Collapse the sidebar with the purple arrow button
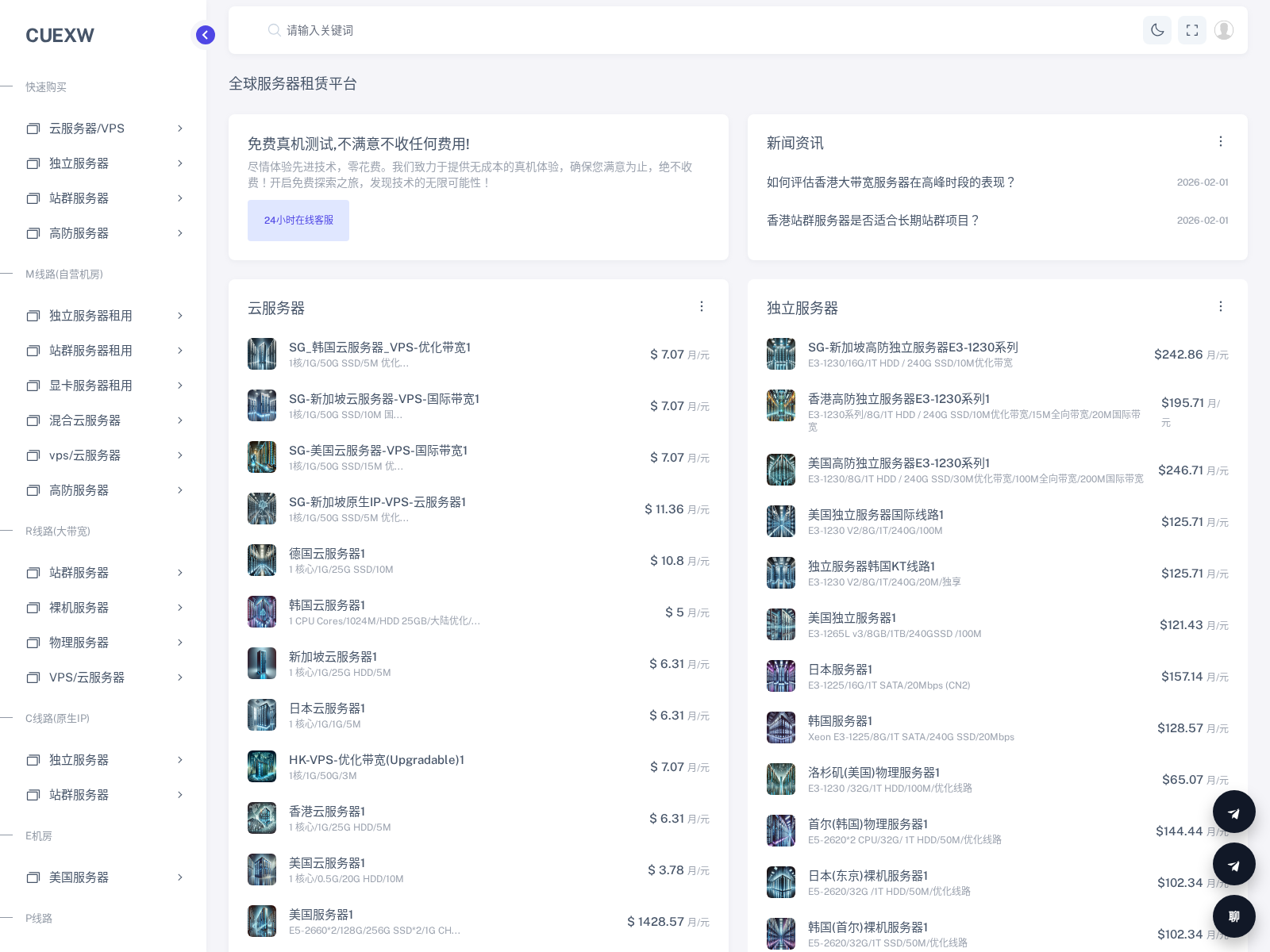The height and width of the screenshot is (952, 1270). [x=206, y=35]
